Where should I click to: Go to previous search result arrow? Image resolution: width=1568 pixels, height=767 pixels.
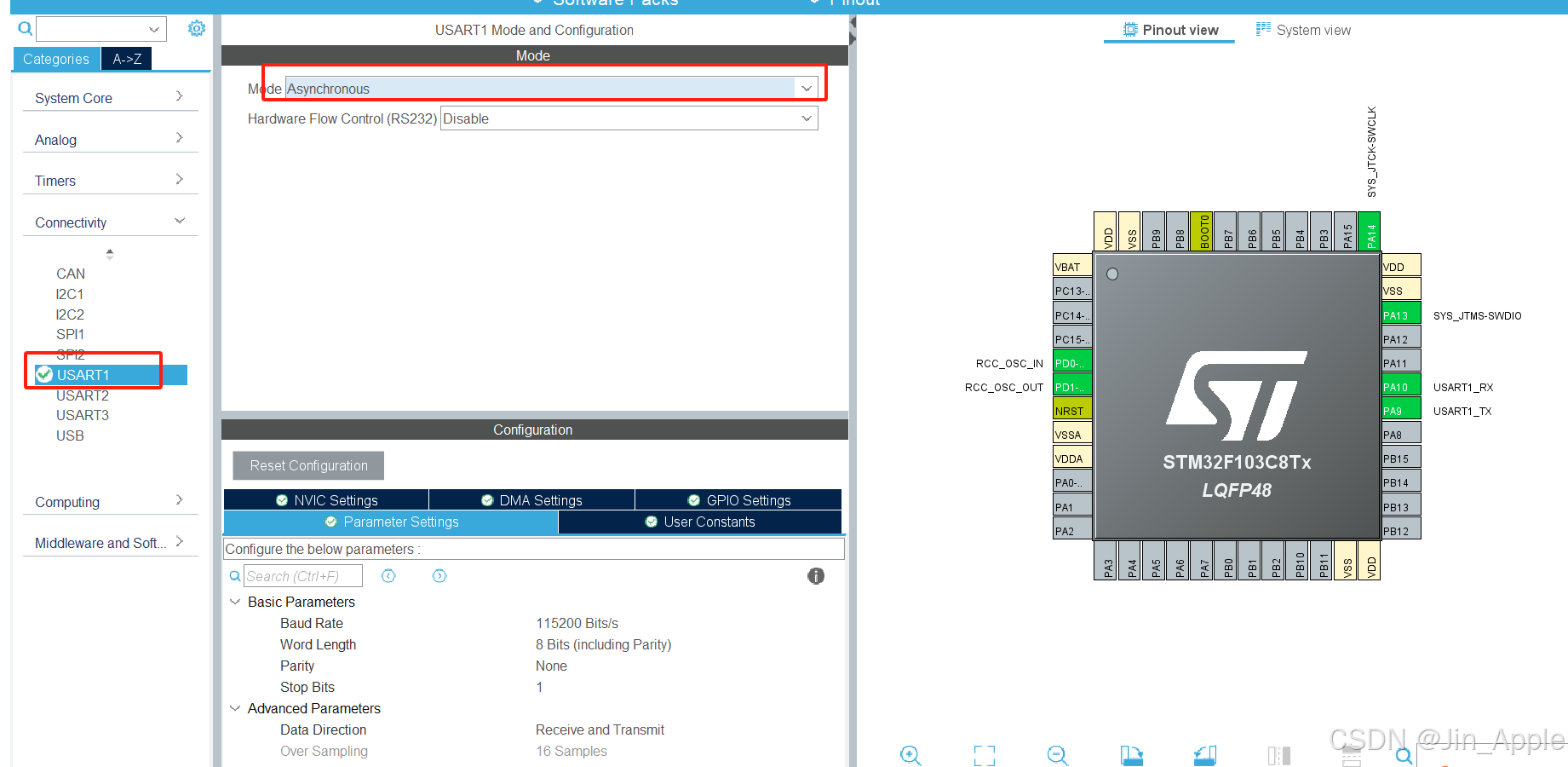point(388,576)
